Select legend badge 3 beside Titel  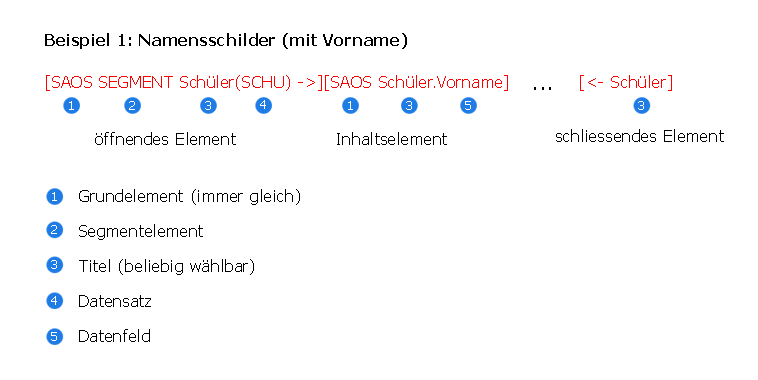point(55,265)
